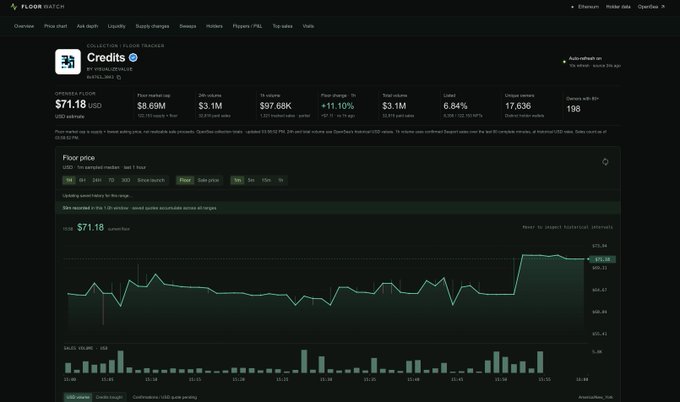Image resolution: width=680 pixels, height=402 pixels.
Task: Click the 17,636 Unique owners value
Action: [518, 106]
